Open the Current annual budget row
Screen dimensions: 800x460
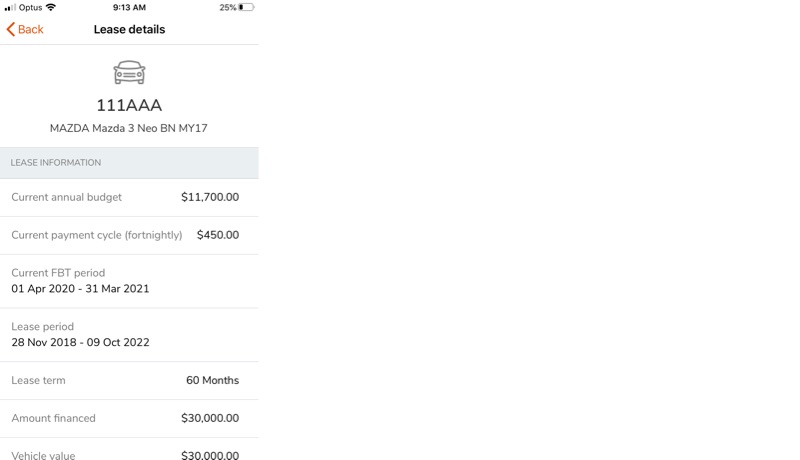(129, 197)
